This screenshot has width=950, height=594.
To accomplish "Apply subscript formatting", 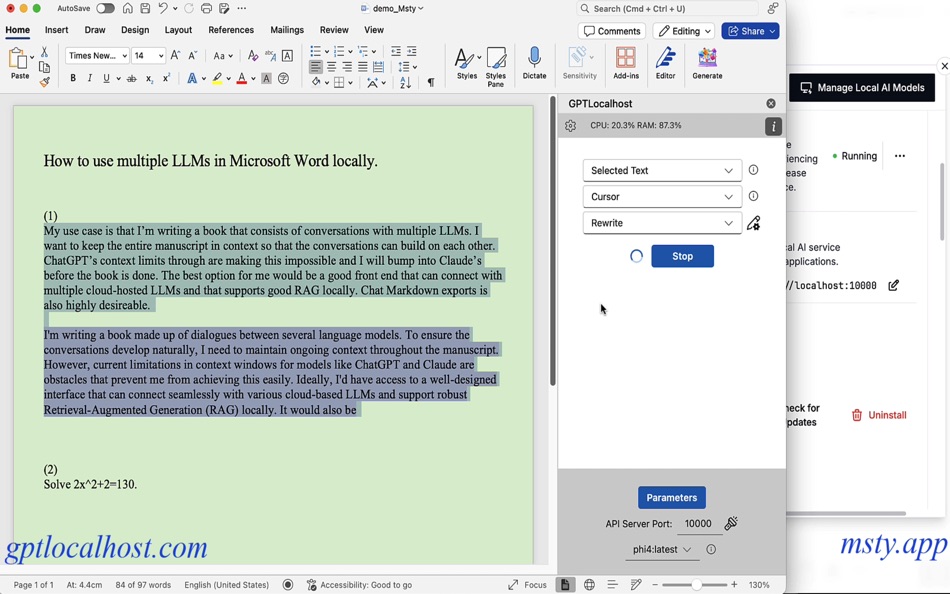I will click(x=149, y=78).
